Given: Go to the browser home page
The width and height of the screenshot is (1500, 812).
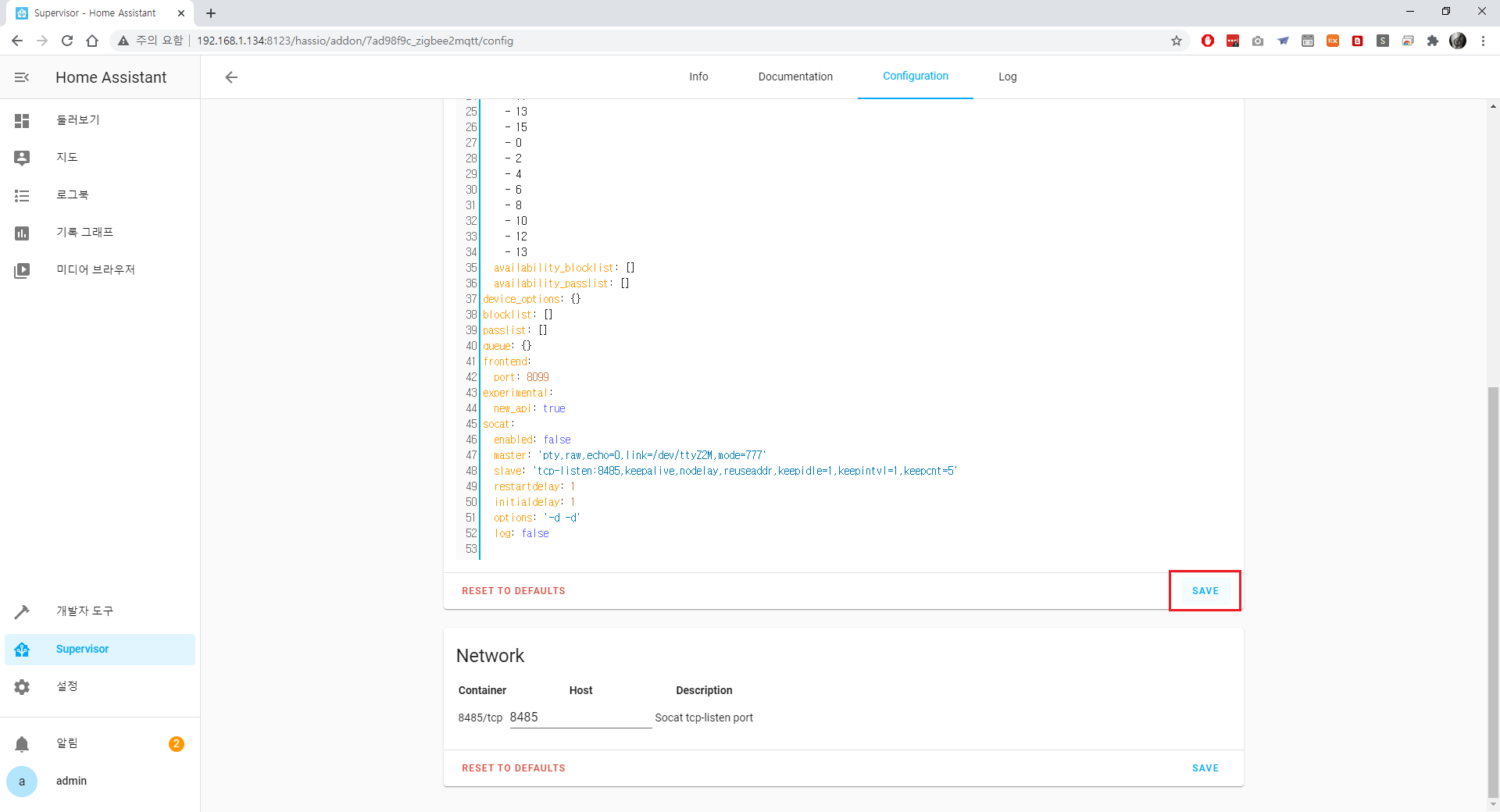Looking at the screenshot, I should (92, 41).
